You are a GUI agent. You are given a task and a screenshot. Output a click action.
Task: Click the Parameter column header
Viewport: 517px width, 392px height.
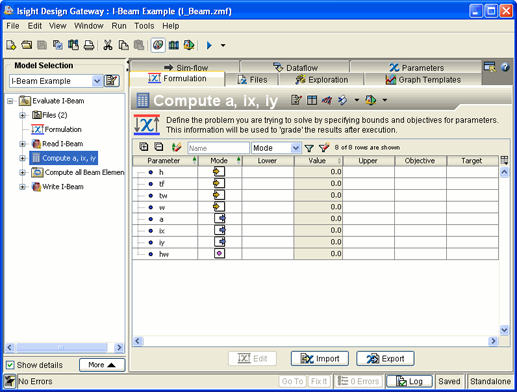[165, 161]
